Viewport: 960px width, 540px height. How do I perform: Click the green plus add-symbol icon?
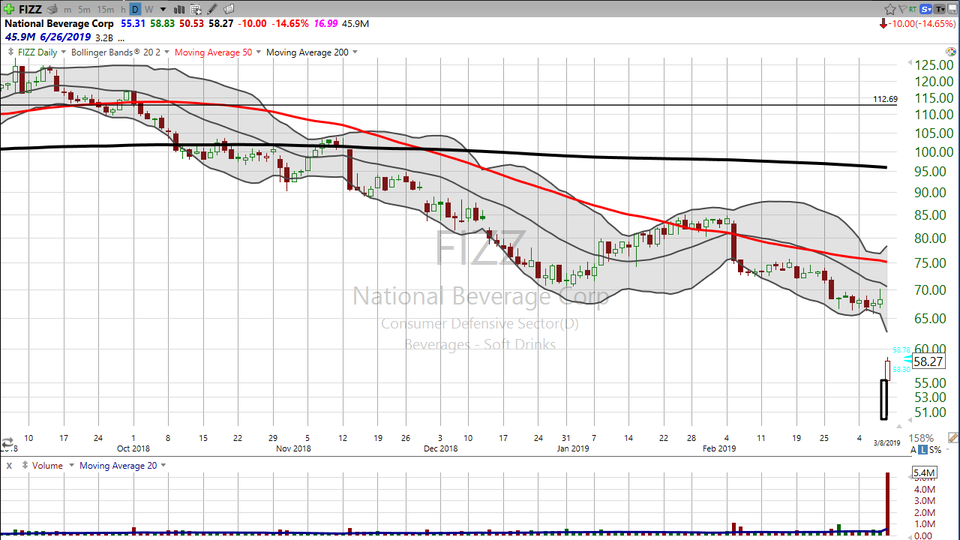[9, 9]
